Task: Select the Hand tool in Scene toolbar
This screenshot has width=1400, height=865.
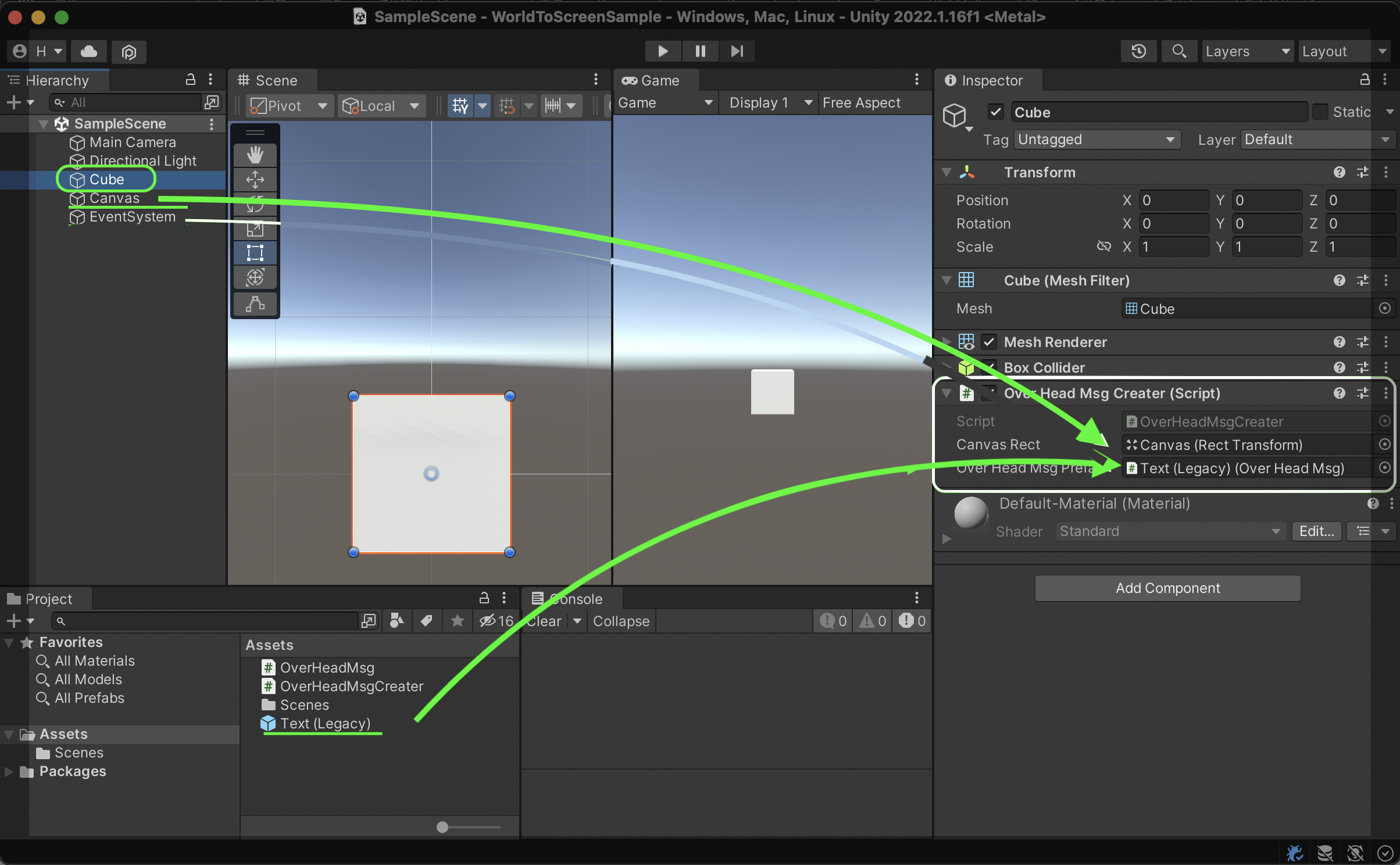Action: [255, 155]
